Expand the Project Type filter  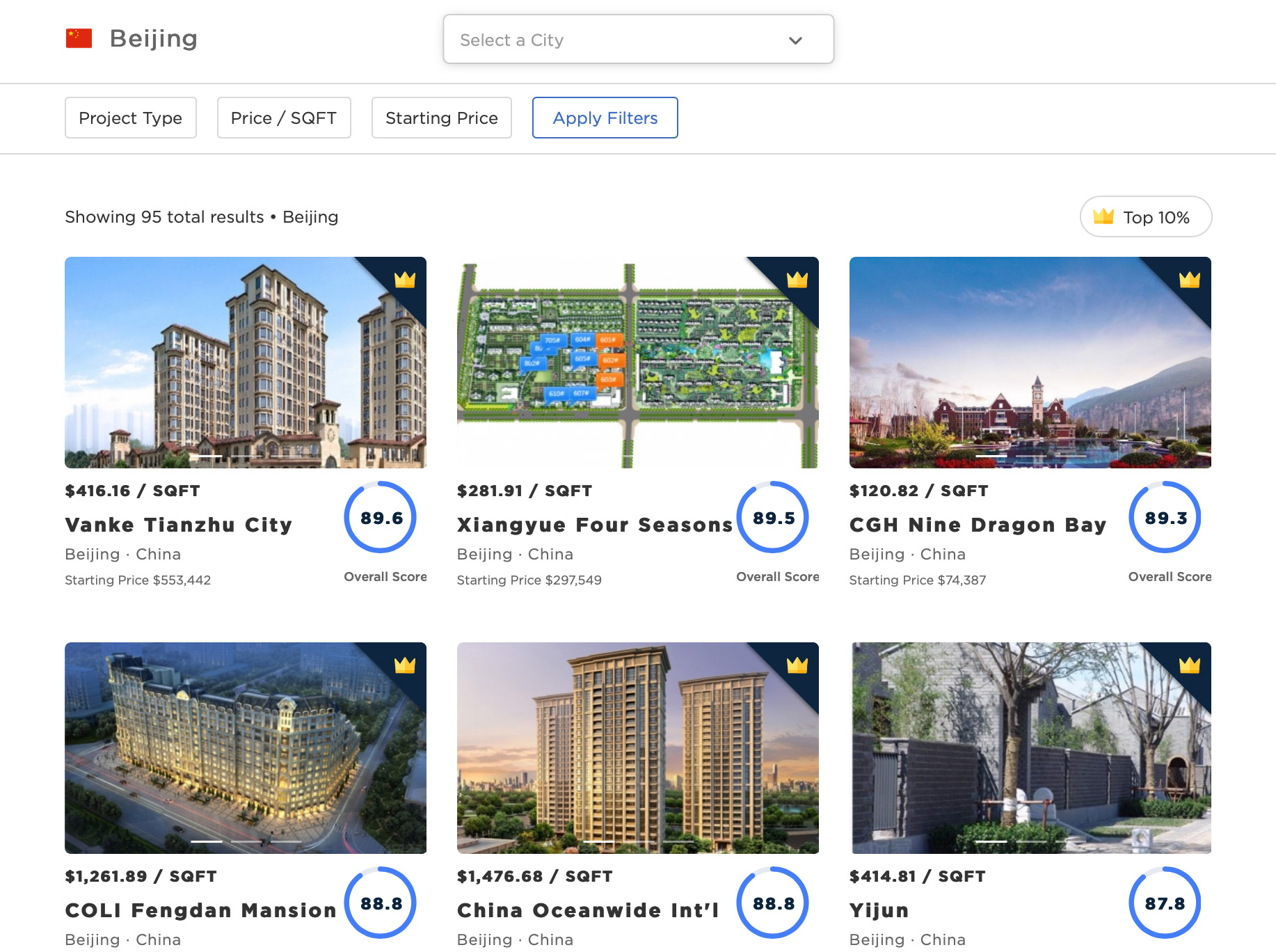pos(130,118)
